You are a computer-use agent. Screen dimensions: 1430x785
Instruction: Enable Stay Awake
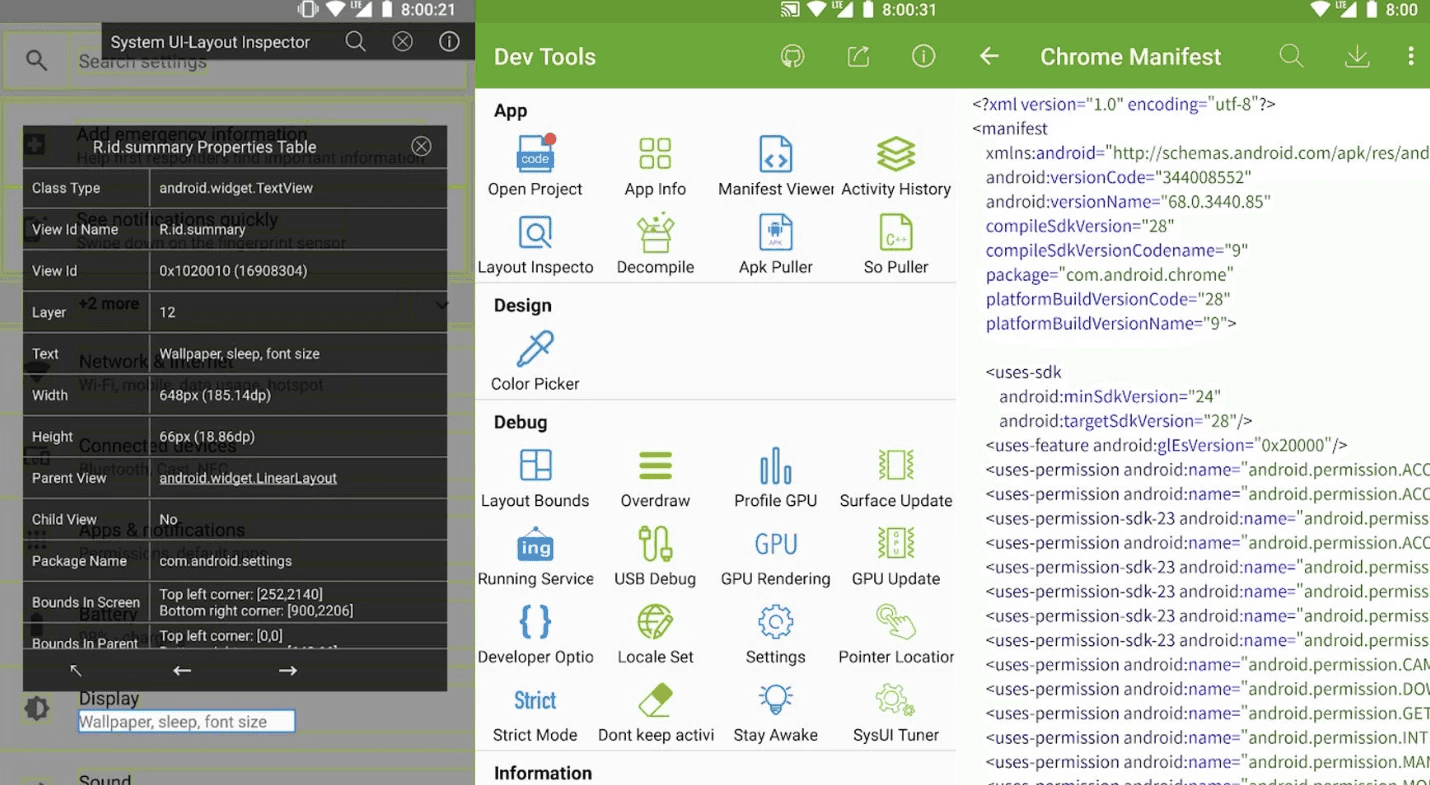click(x=776, y=710)
